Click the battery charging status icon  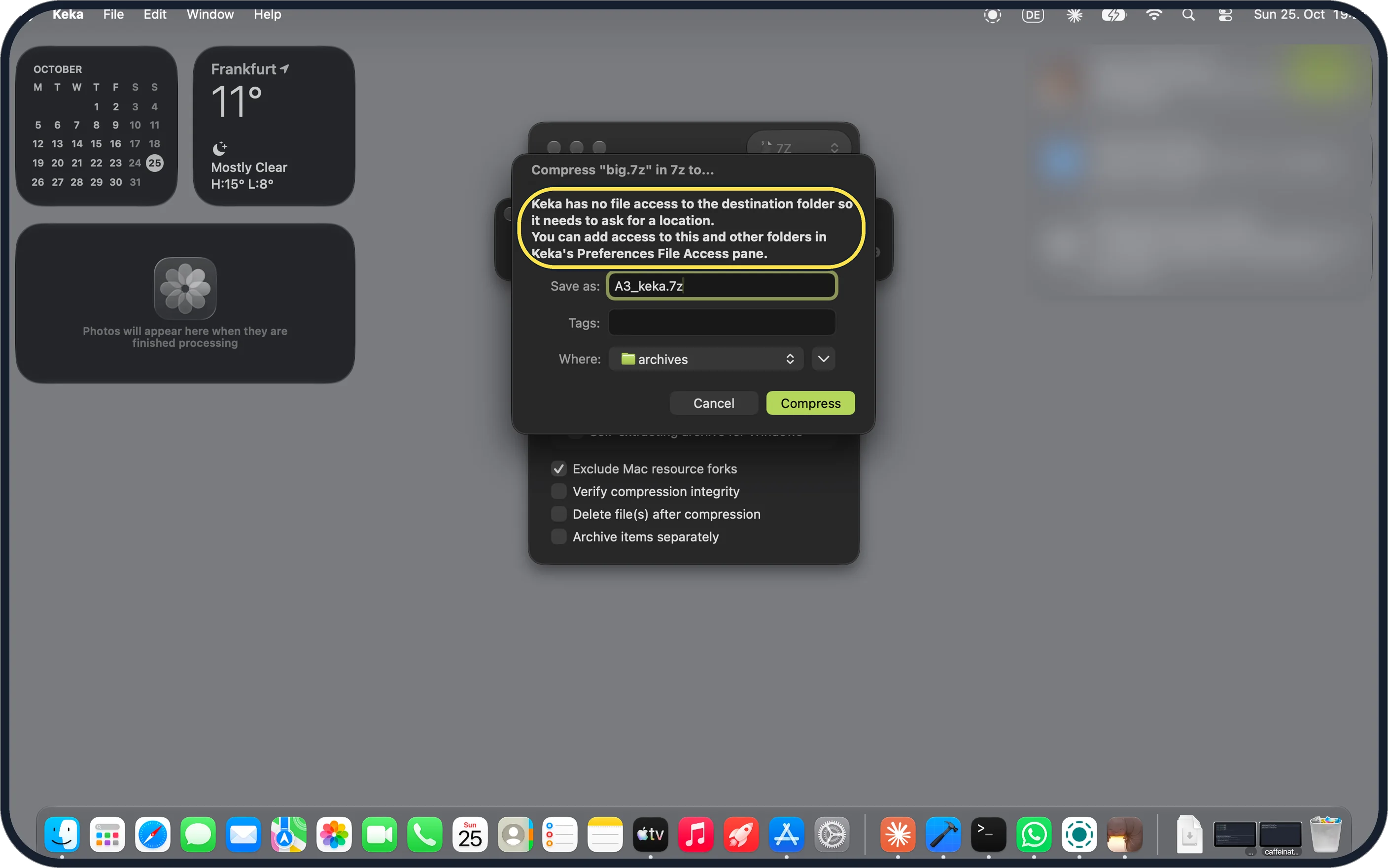tap(1113, 15)
